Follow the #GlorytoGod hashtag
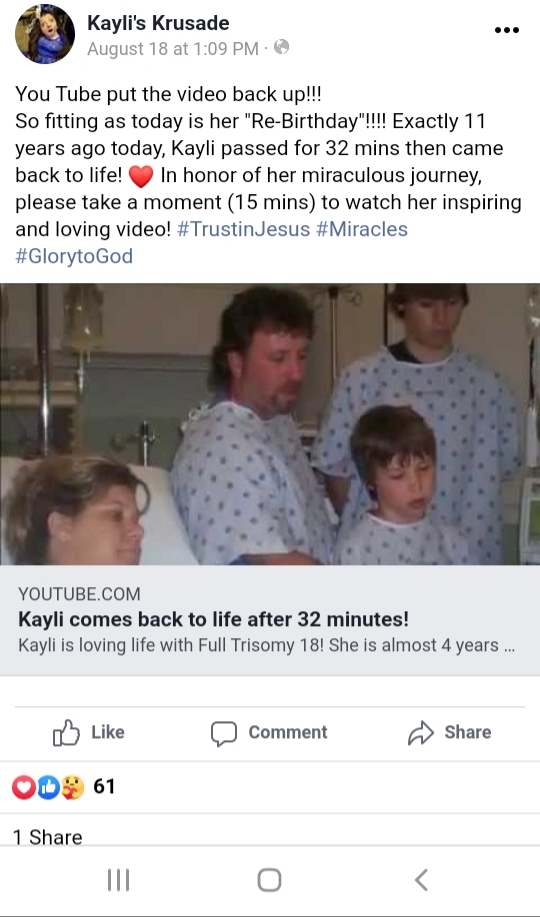Image resolution: width=540 pixels, height=917 pixels. click(74, 256)
